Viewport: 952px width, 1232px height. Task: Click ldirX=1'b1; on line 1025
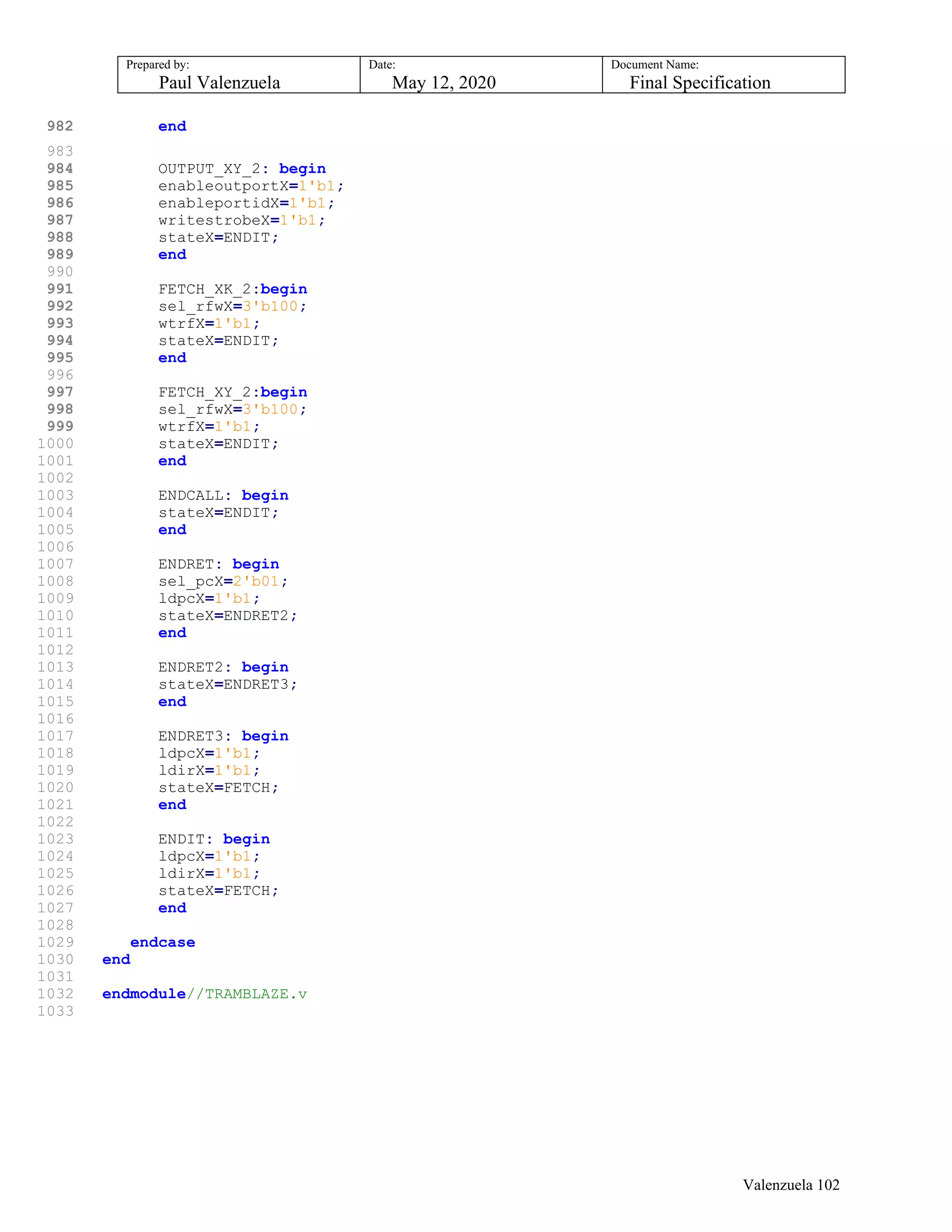pyautogui.click(x=209, y=874)
